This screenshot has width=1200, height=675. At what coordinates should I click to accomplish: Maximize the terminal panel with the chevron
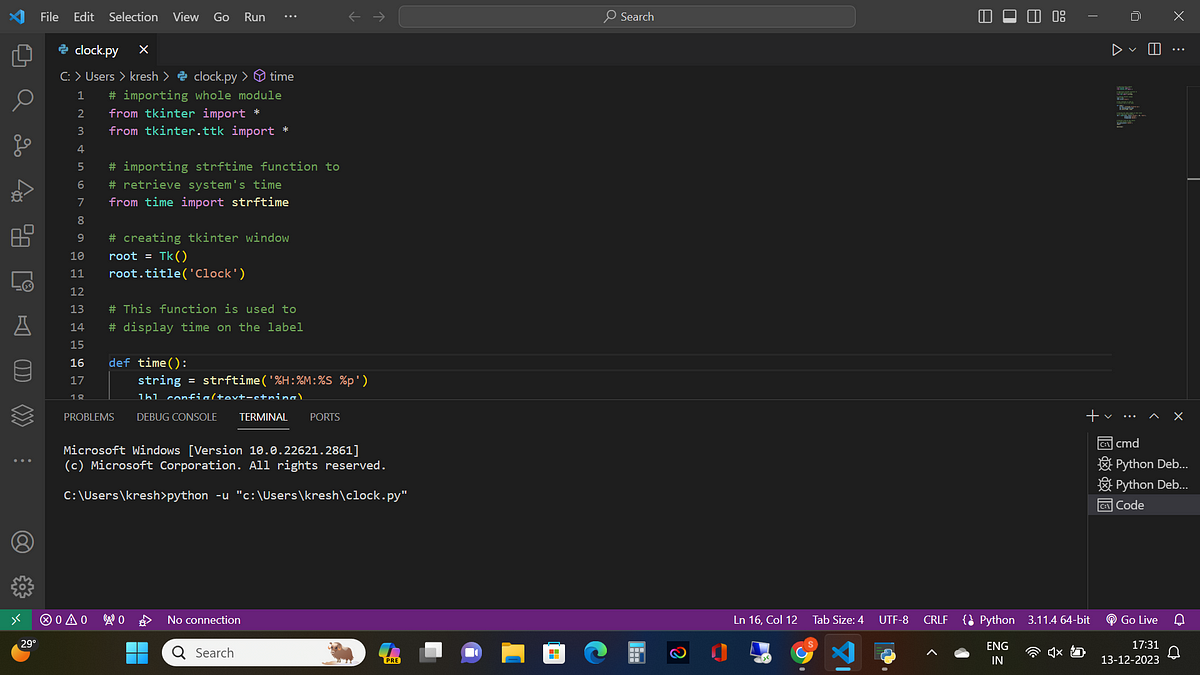1154,416
